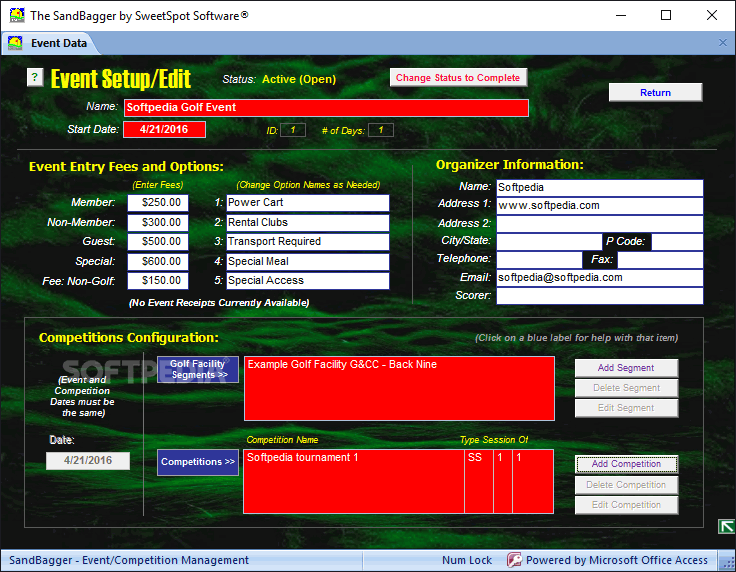Click the empty Address 2 field

[x=600, y=224]
